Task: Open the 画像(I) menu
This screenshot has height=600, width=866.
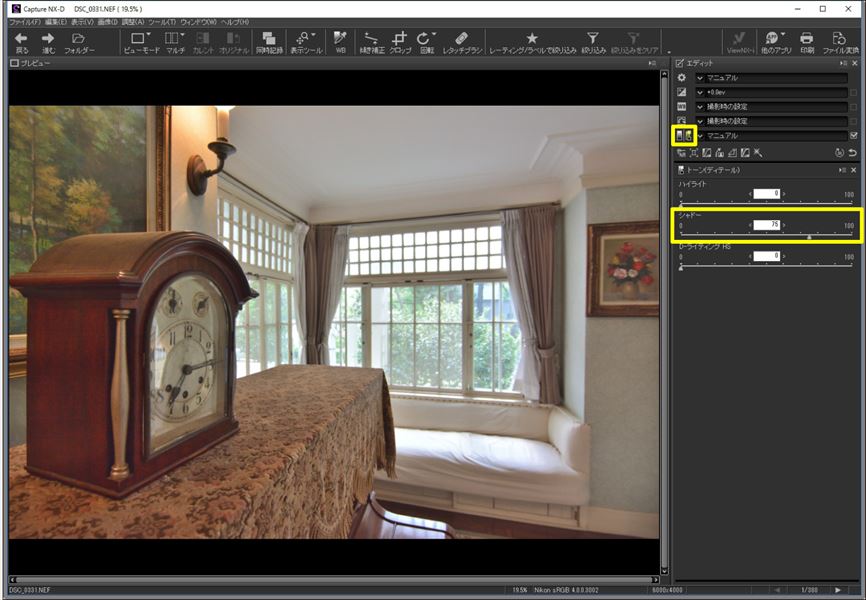Action: point(107,22)
